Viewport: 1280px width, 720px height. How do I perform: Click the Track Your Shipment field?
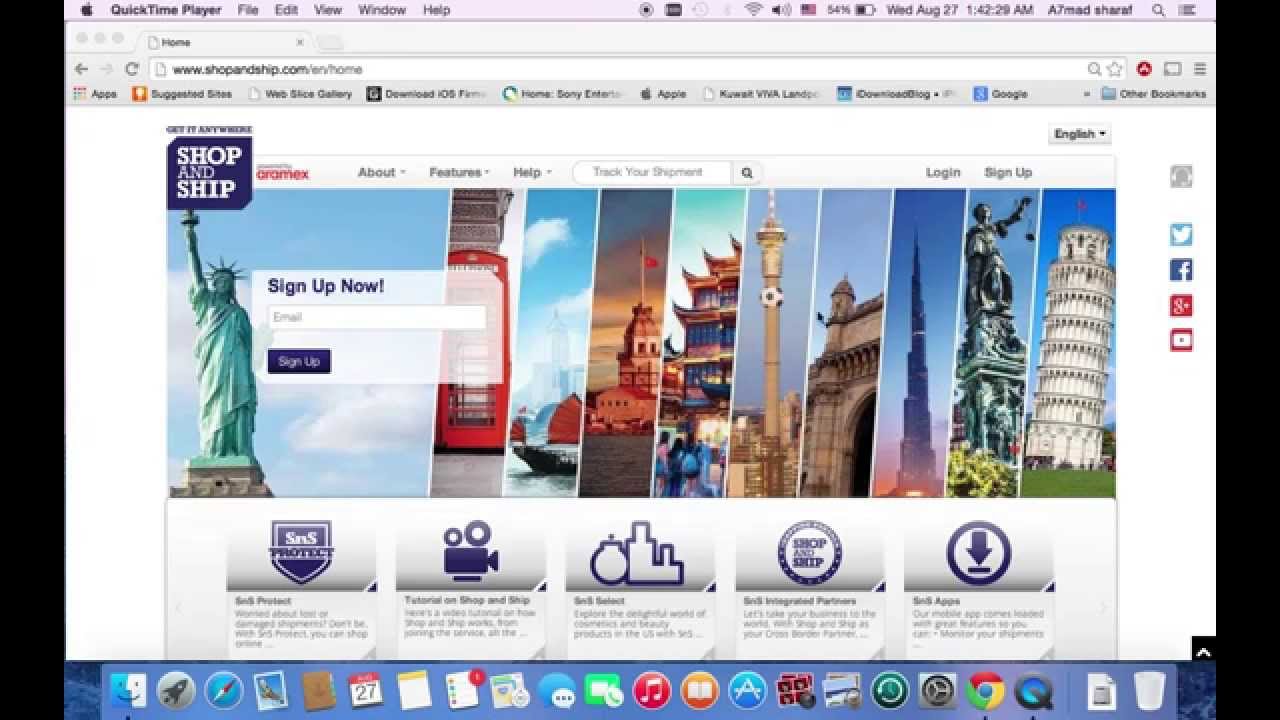652,173
